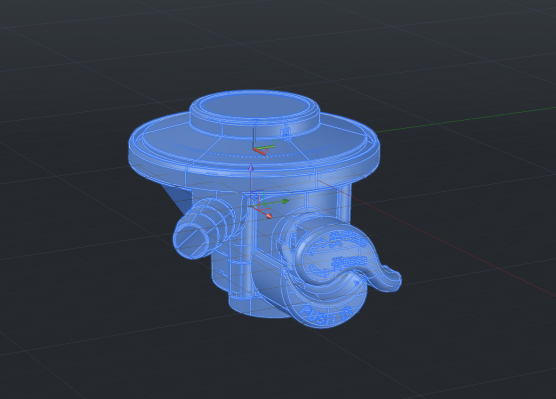Click the red X-axis arrow of the move gizmo
This screenshot has height=399, width=556.
269,216
